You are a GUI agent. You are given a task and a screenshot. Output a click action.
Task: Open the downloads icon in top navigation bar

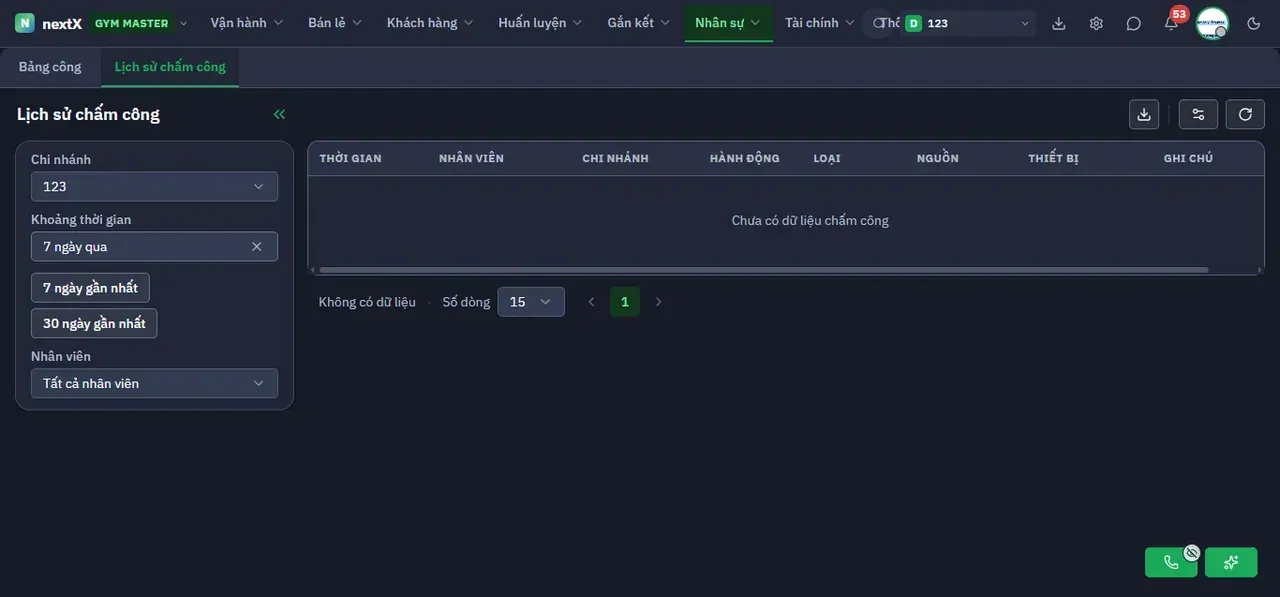1059,23
